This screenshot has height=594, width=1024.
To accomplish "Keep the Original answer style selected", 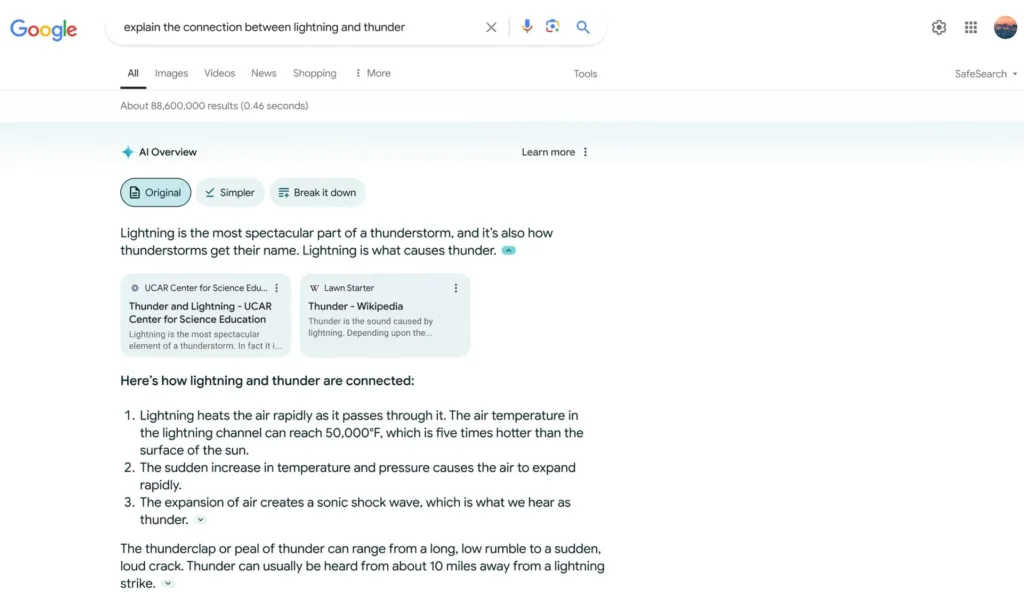I will point(155,192).
